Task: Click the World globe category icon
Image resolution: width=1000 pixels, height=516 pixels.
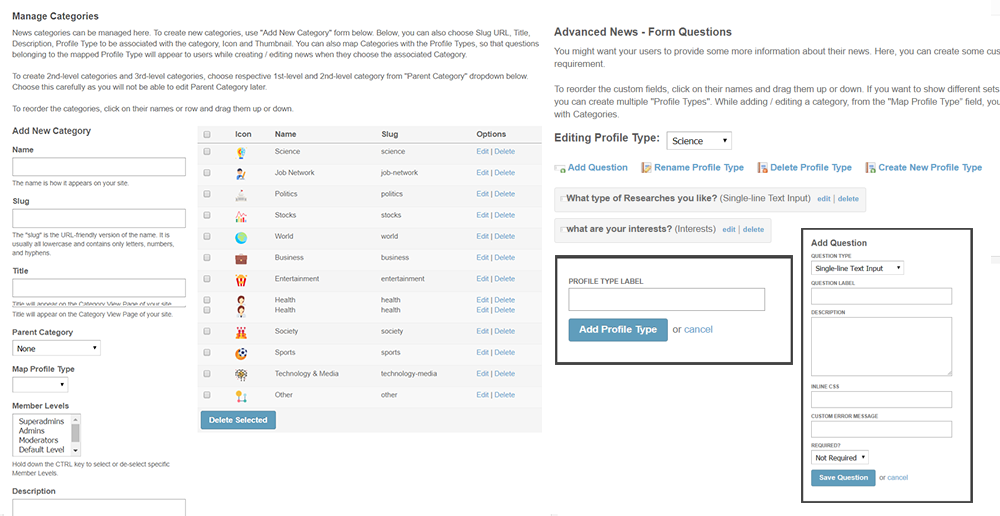Action: pos(241,237)
